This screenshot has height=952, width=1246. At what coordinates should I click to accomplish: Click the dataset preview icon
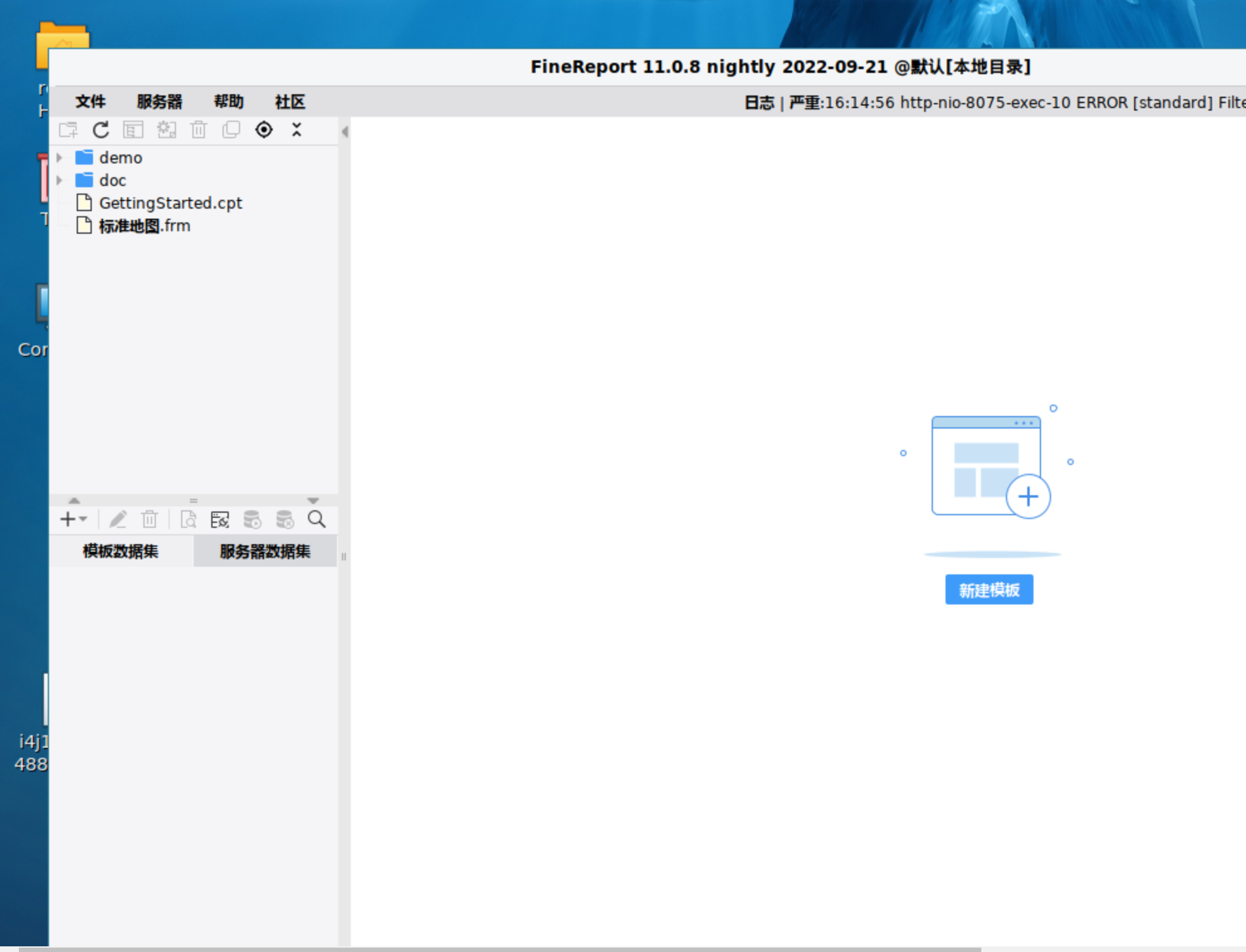pos(188,520)
